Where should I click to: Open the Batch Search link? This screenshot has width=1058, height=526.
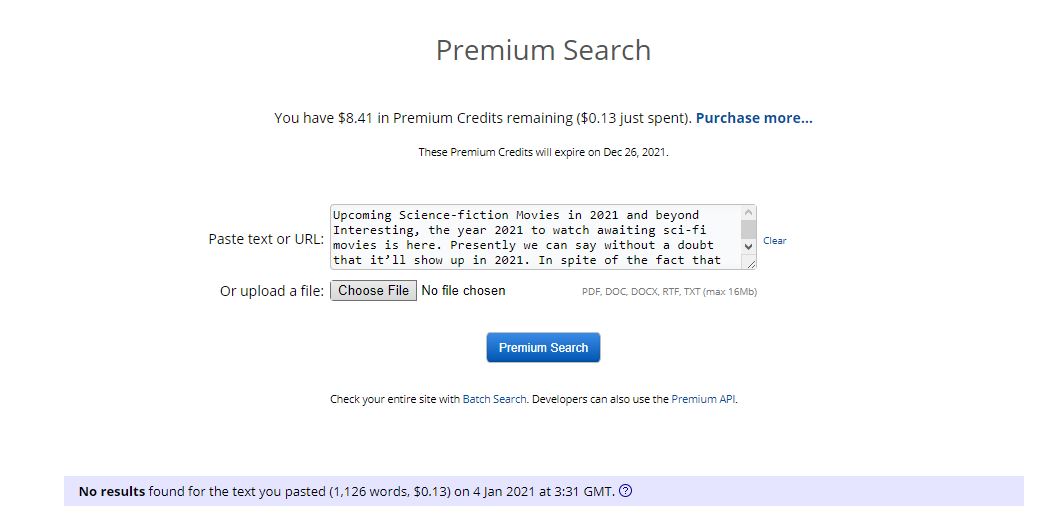[494, 399]
